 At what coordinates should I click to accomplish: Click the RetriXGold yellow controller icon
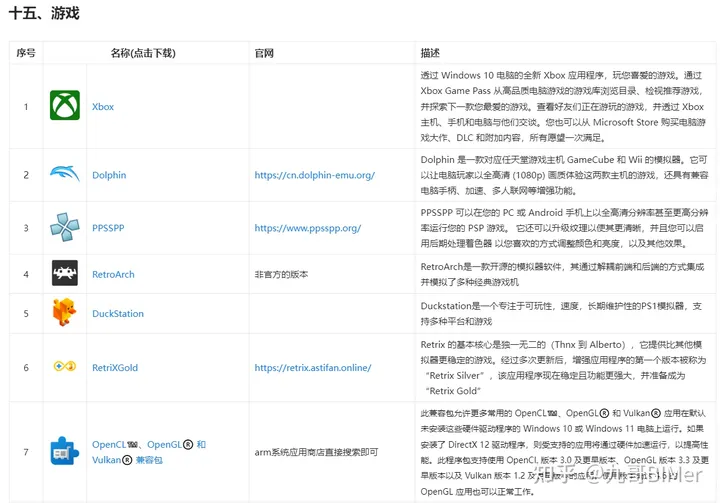coord(65,366)
